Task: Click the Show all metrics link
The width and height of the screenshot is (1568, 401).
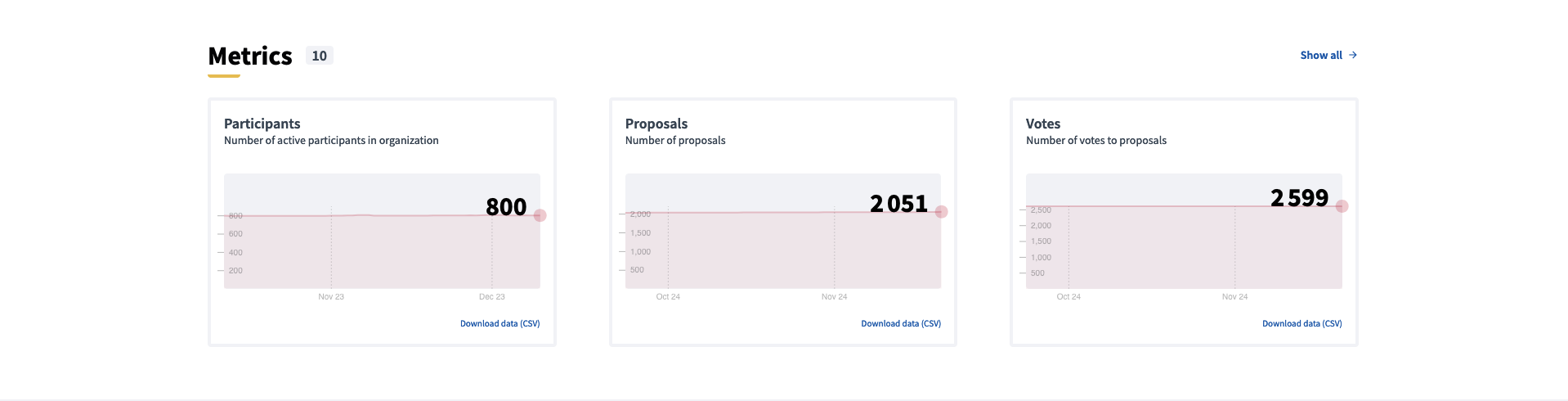Action: [1321, 55]
